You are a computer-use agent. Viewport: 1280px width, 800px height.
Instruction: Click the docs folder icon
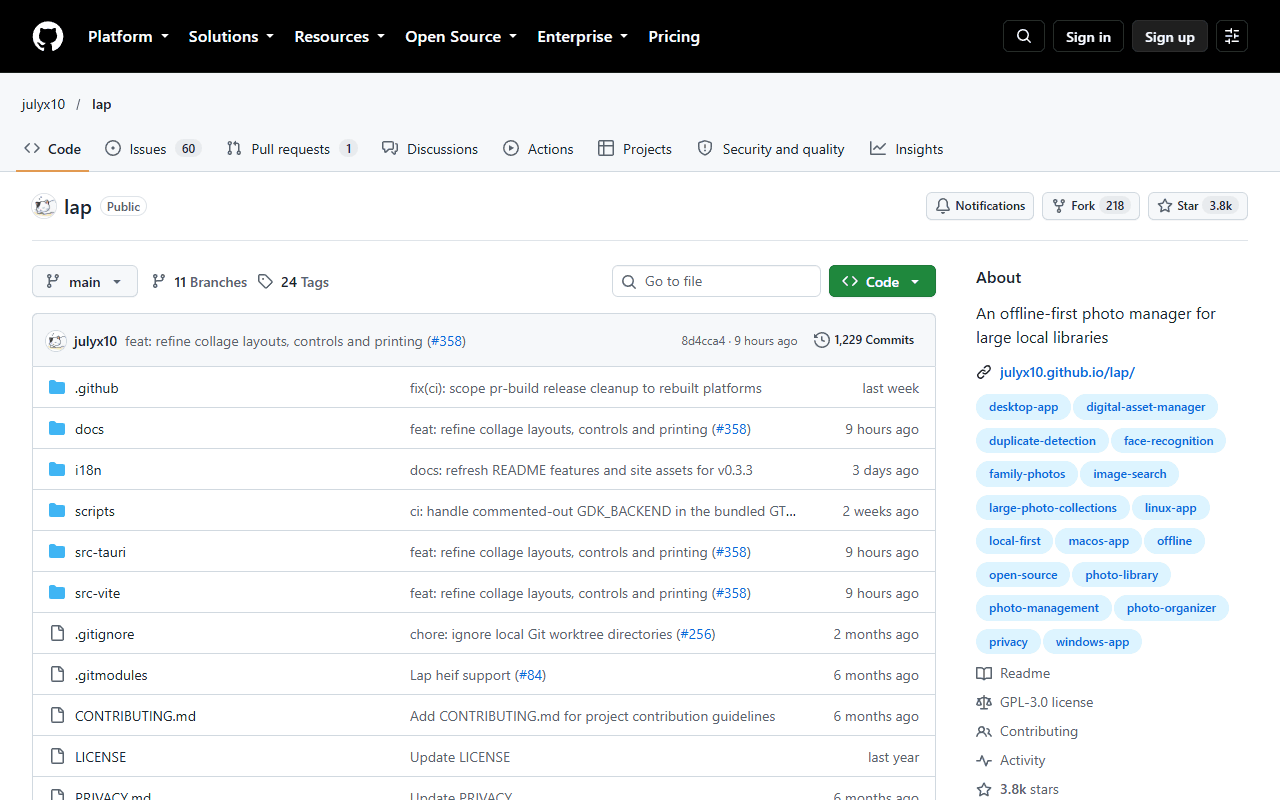[57, 429]
